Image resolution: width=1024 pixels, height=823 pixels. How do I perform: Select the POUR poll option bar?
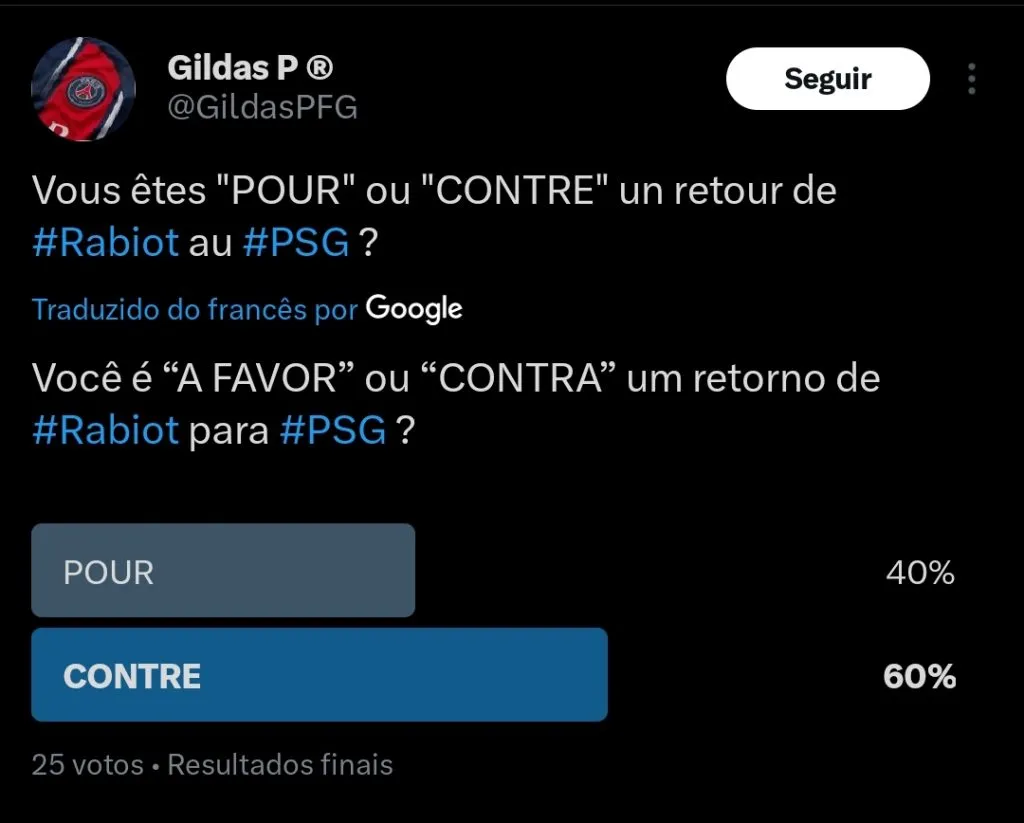(x=223, y=571)
